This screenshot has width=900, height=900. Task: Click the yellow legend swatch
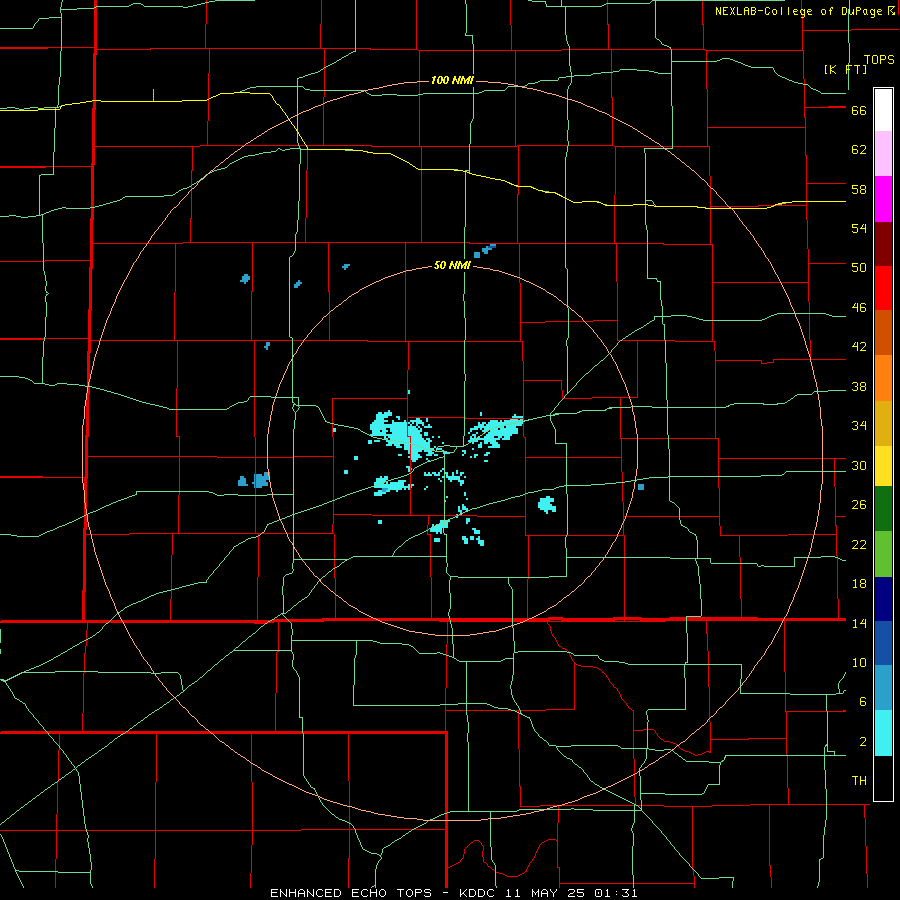tap(883, 465)
